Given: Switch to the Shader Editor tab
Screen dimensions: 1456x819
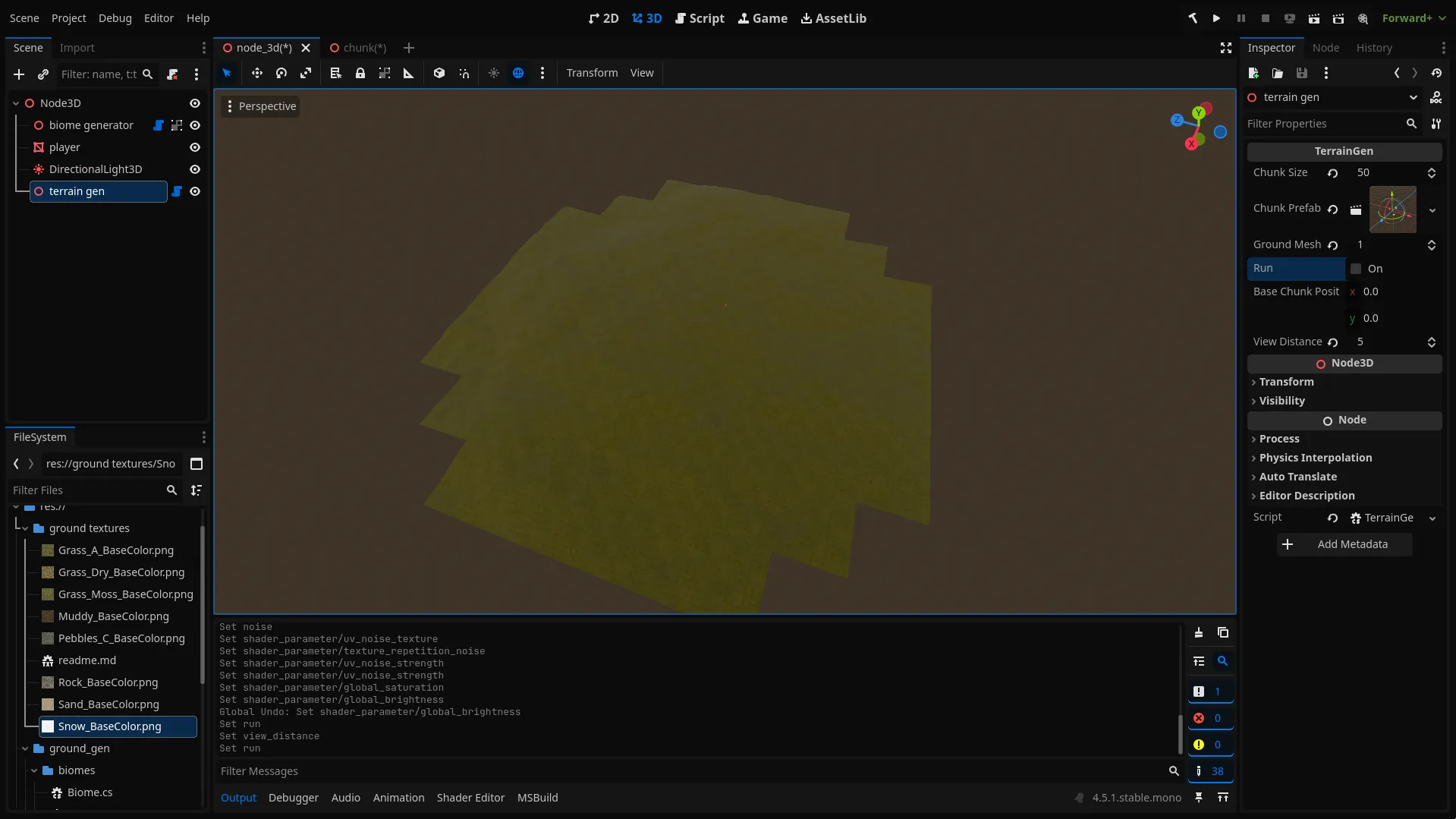Looking at the screenshot, I should point(470,798).
